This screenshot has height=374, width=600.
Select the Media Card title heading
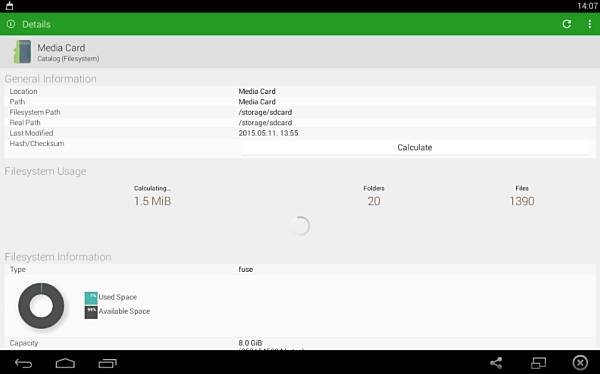61,48
